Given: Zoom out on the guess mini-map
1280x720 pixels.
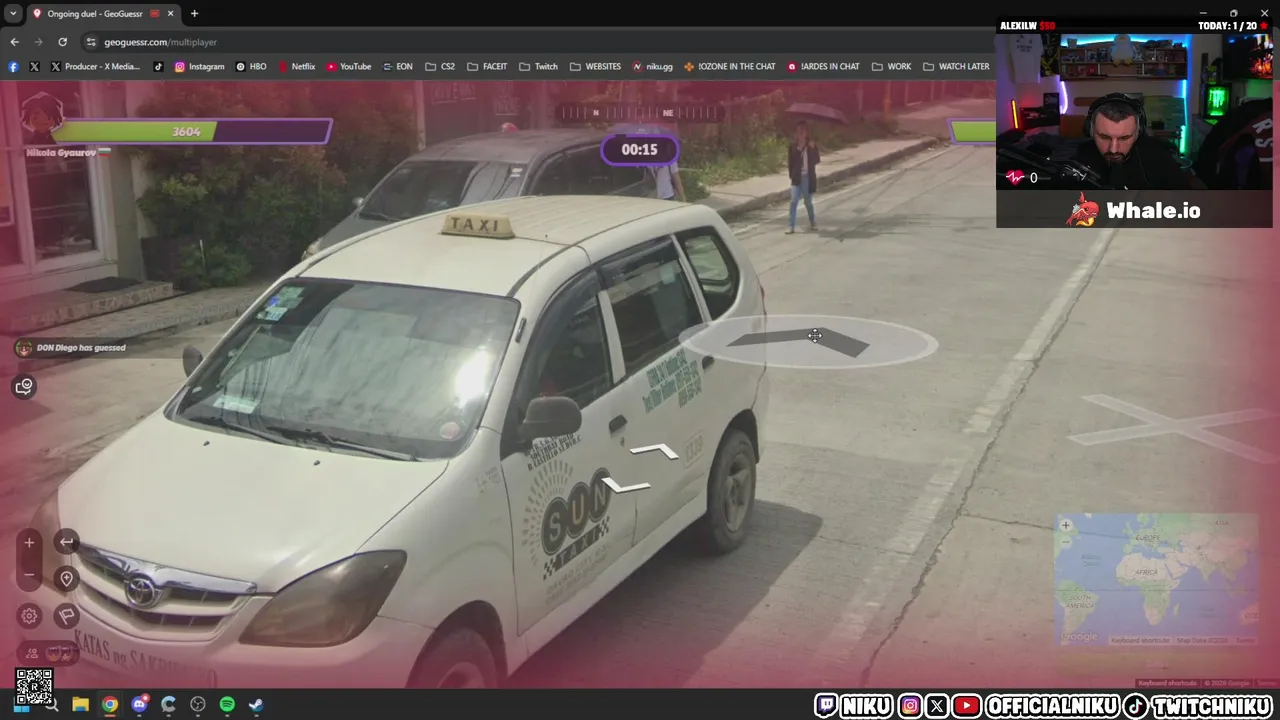Looking at the screenshot, I should click(x=1066, y=540).
